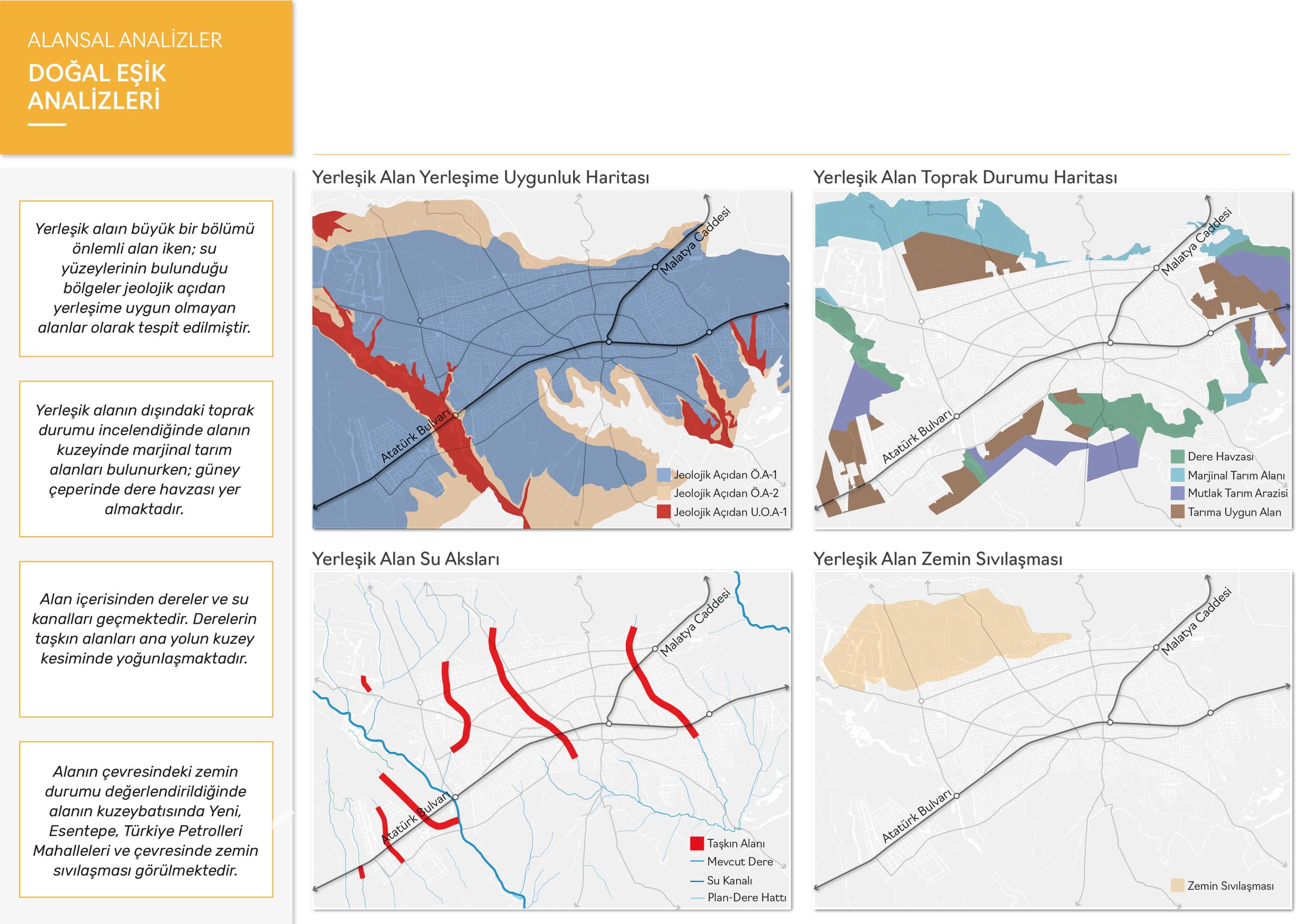Select the Mutlak Tarım Arazisi purple swatch

[x=1178, y=493]
